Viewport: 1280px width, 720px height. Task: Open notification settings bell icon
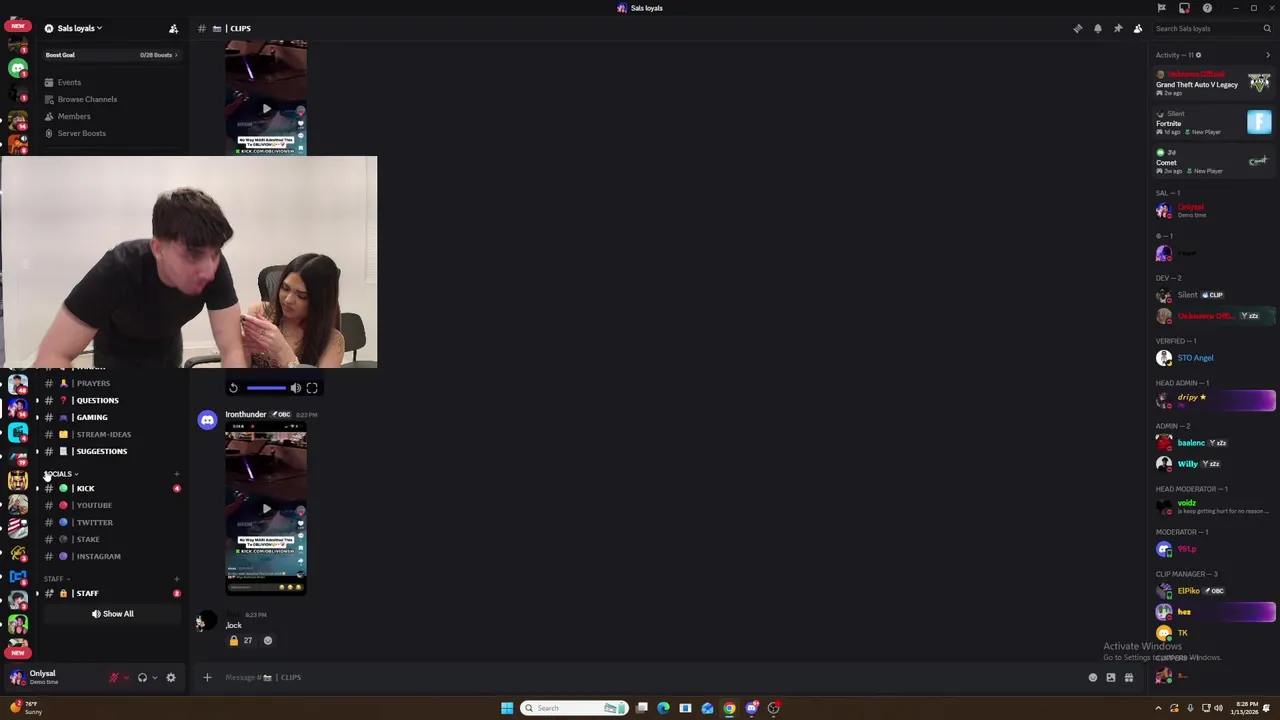click(x=1097, y=28)
